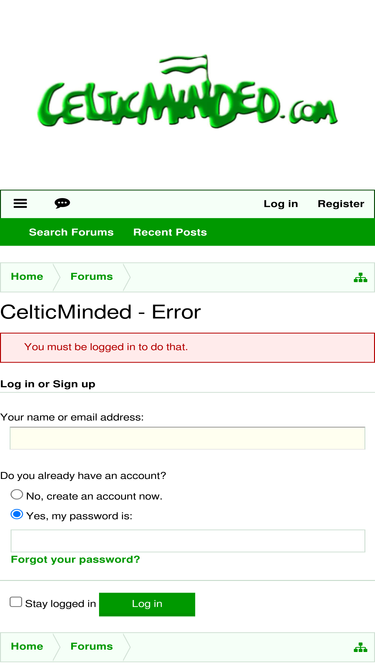Viewport: 375px width, 667px height.
Task: Go to Home in top breadcrumb
Action: coord(27,276)
